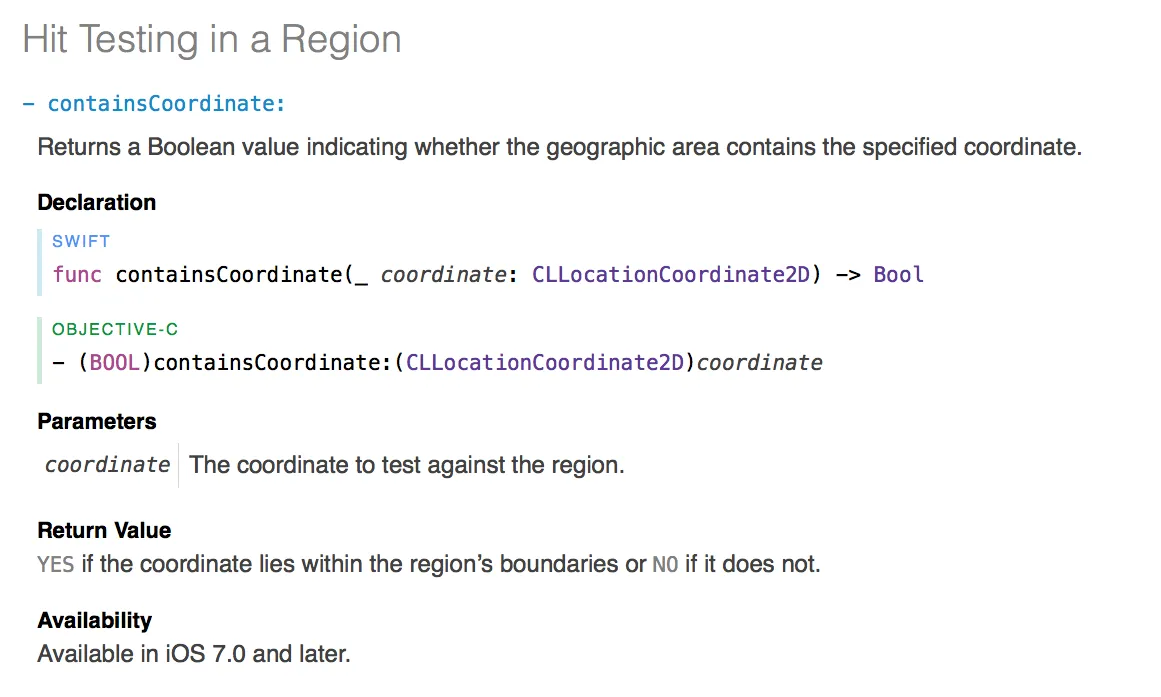This screenshot has height=697, width=1161.
Task: Click the italic coordinate argument in Swift declaration
Action: click(444, 275)
